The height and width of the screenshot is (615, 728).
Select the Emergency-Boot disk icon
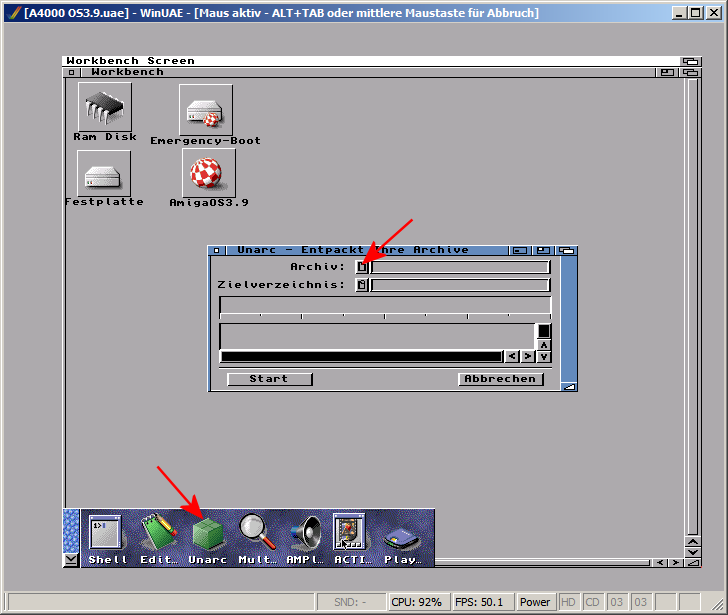[206, 110]
